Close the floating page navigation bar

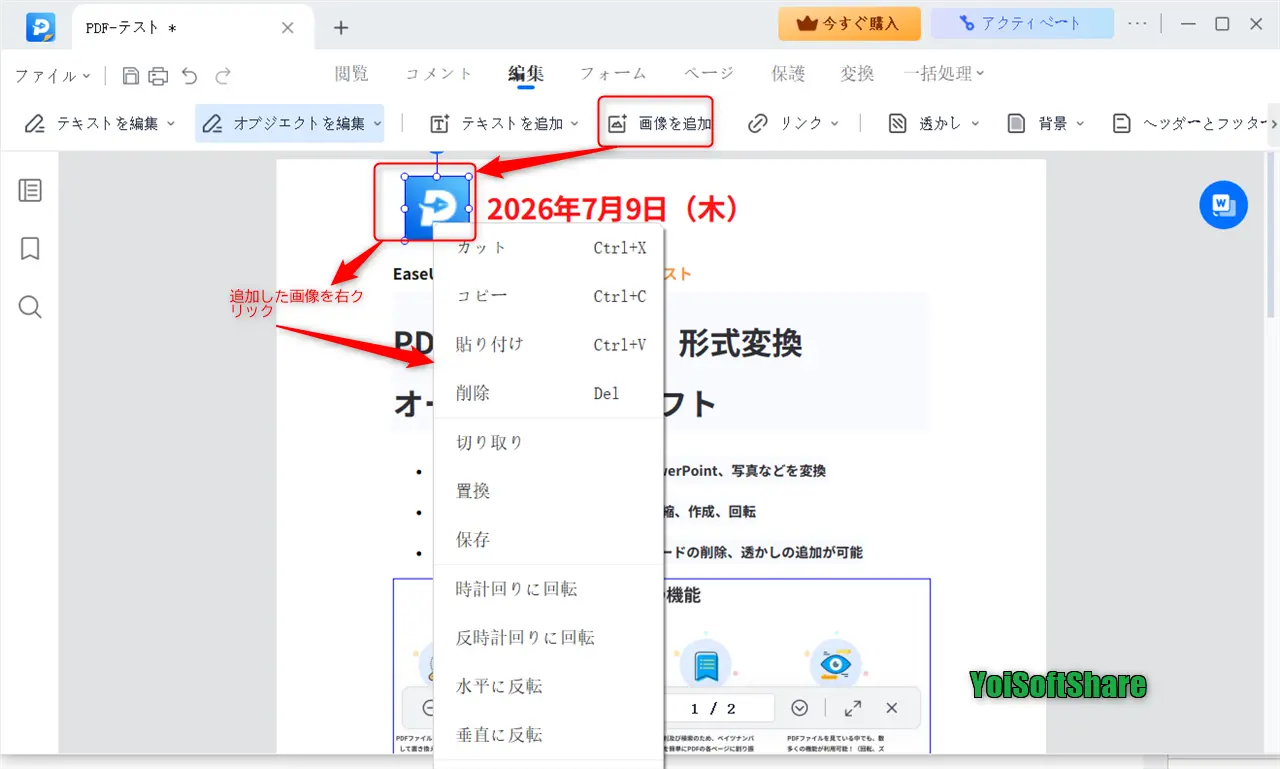892,708
